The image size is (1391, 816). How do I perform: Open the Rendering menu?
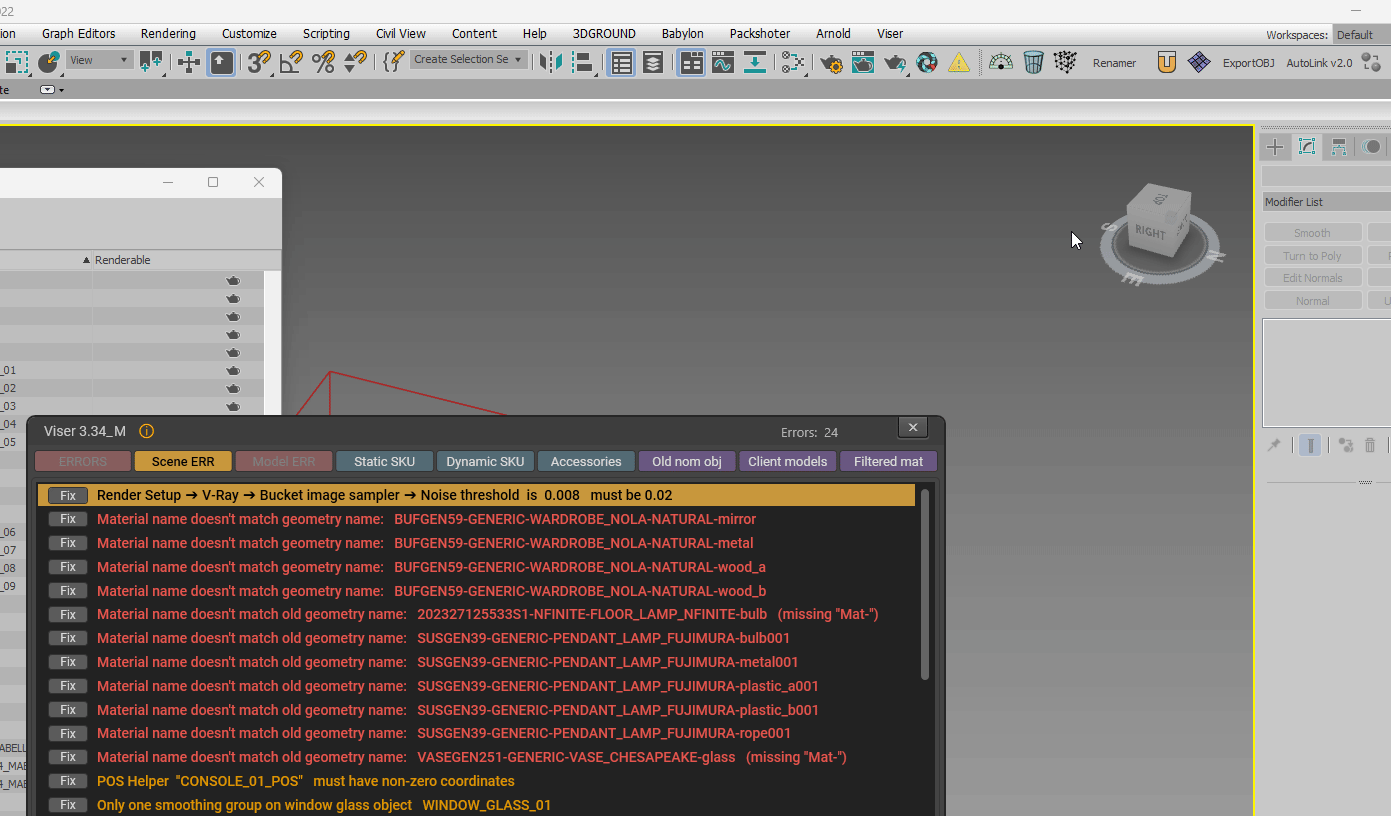(168, 34)
